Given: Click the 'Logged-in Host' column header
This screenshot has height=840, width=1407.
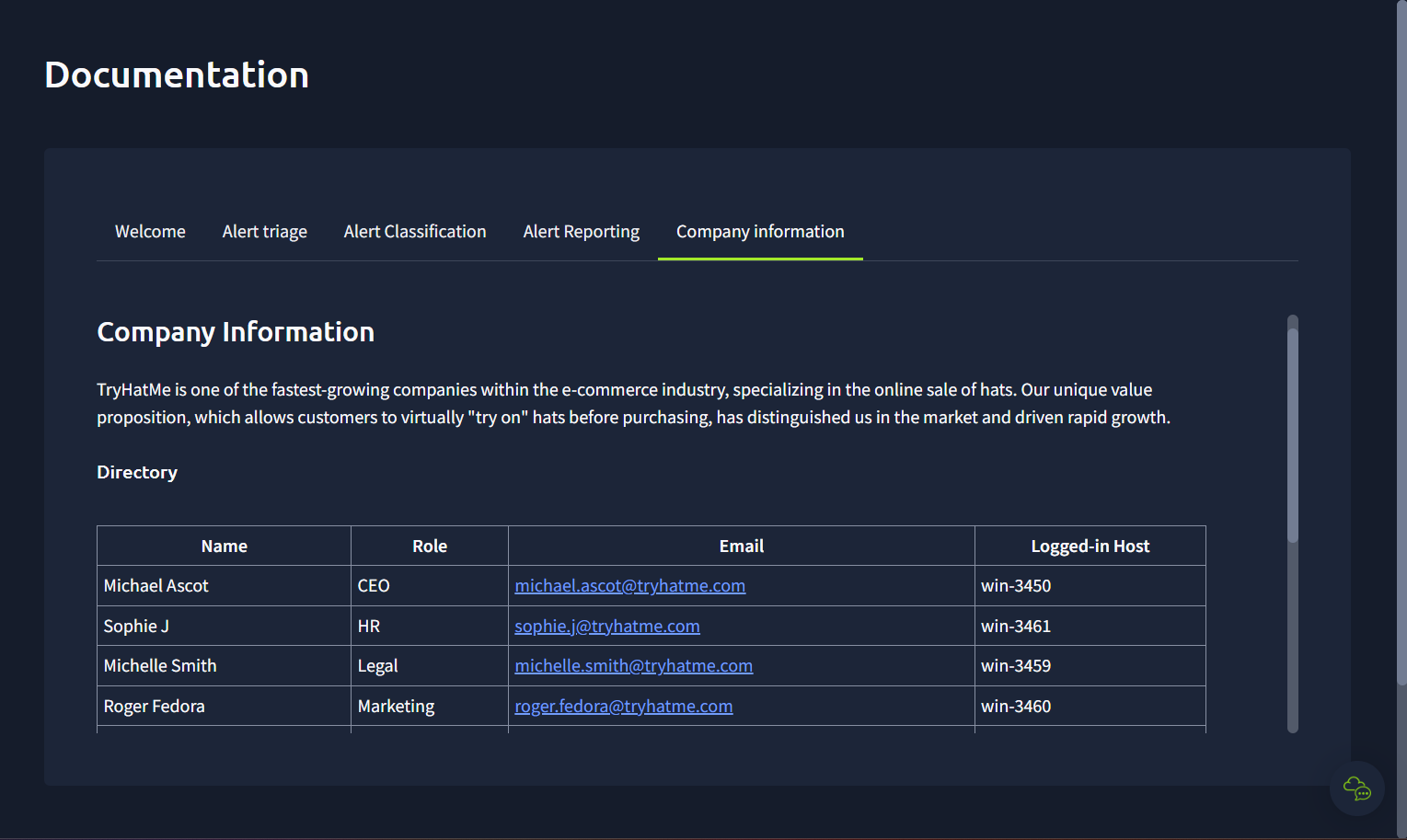Looking at the screenshot, I should 1090,547.
